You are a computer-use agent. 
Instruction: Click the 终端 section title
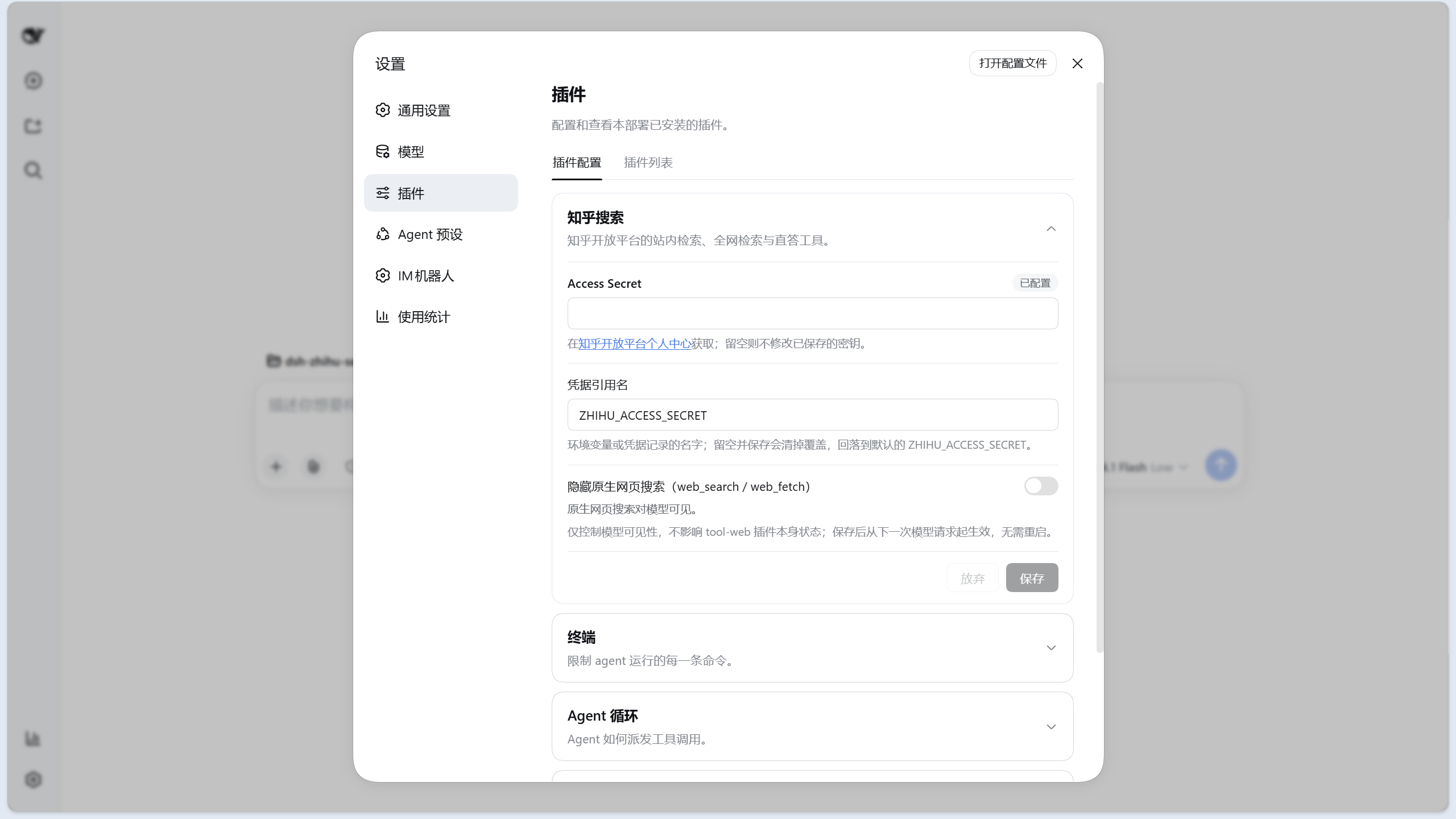[581, 637]
